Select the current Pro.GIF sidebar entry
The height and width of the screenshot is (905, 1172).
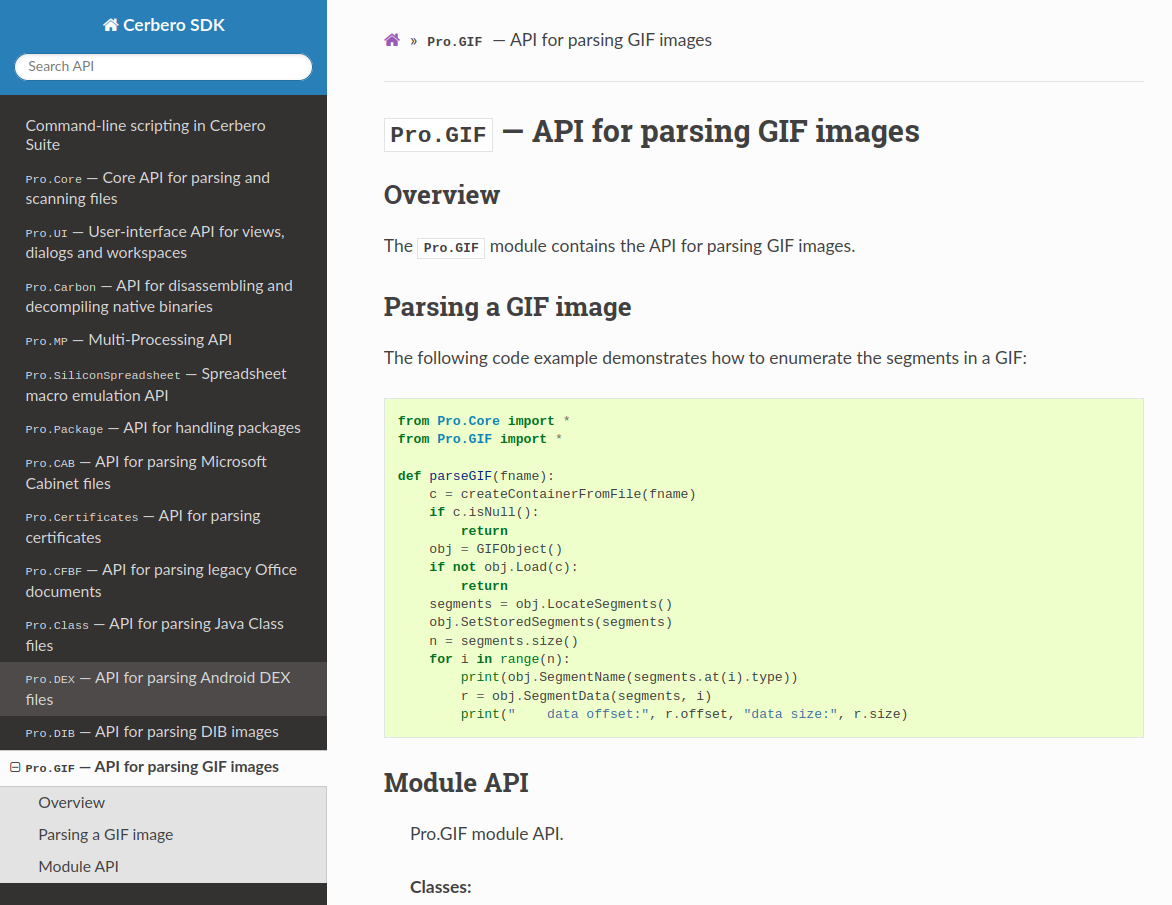coord(163,767)
